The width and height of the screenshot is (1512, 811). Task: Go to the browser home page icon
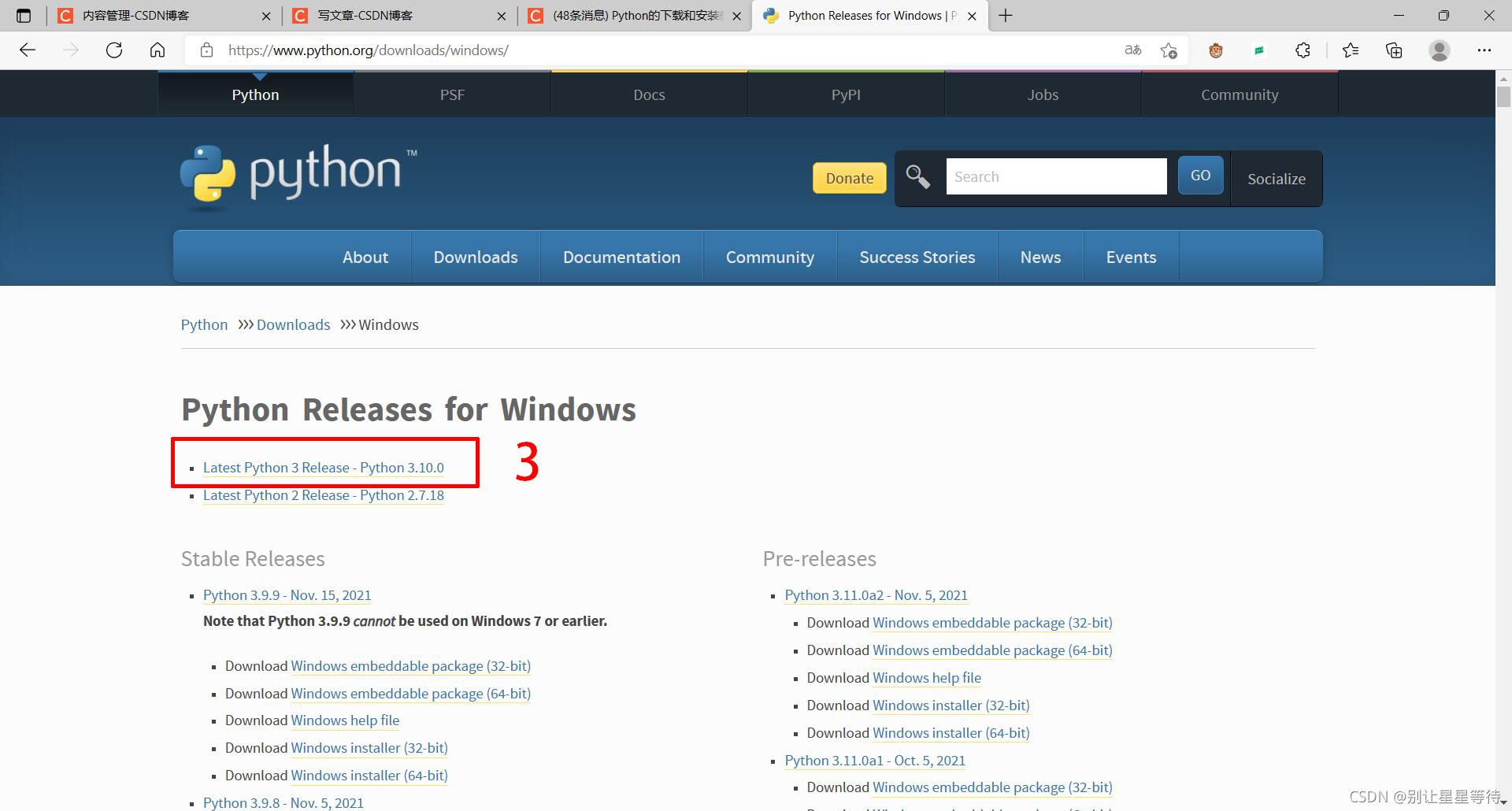pyautogui.click(x=157, y=50)
